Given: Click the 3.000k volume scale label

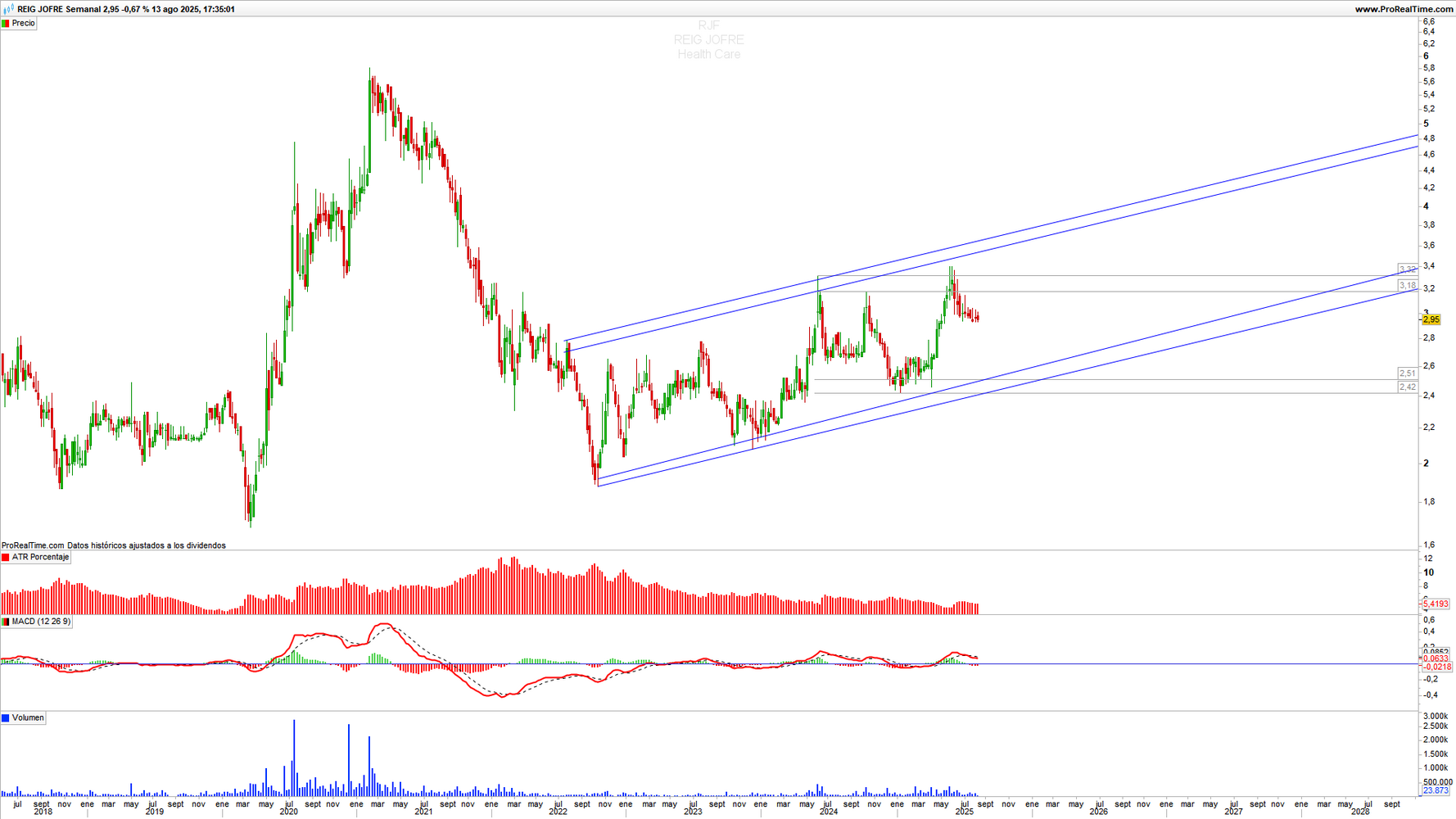Looking at the screenshot, I should click(x=1436, y=717).
